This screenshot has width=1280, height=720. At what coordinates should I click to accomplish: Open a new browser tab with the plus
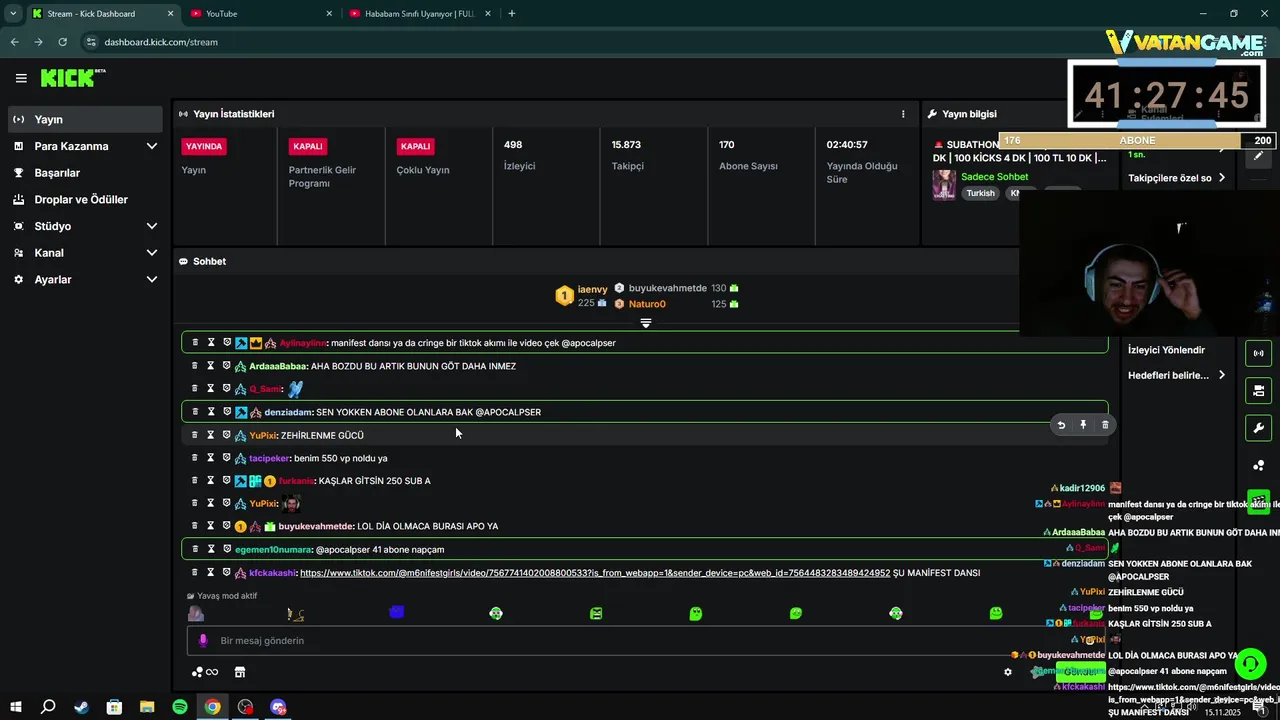tap(512, 14)
